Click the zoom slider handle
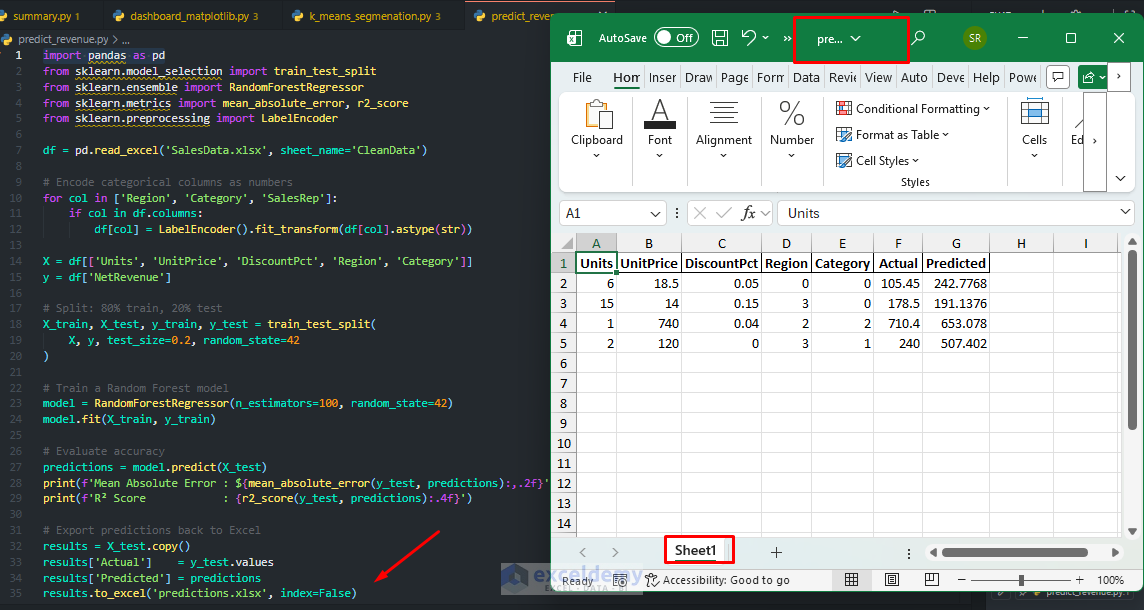1144x610 pixels. (x=1021, y=580)
